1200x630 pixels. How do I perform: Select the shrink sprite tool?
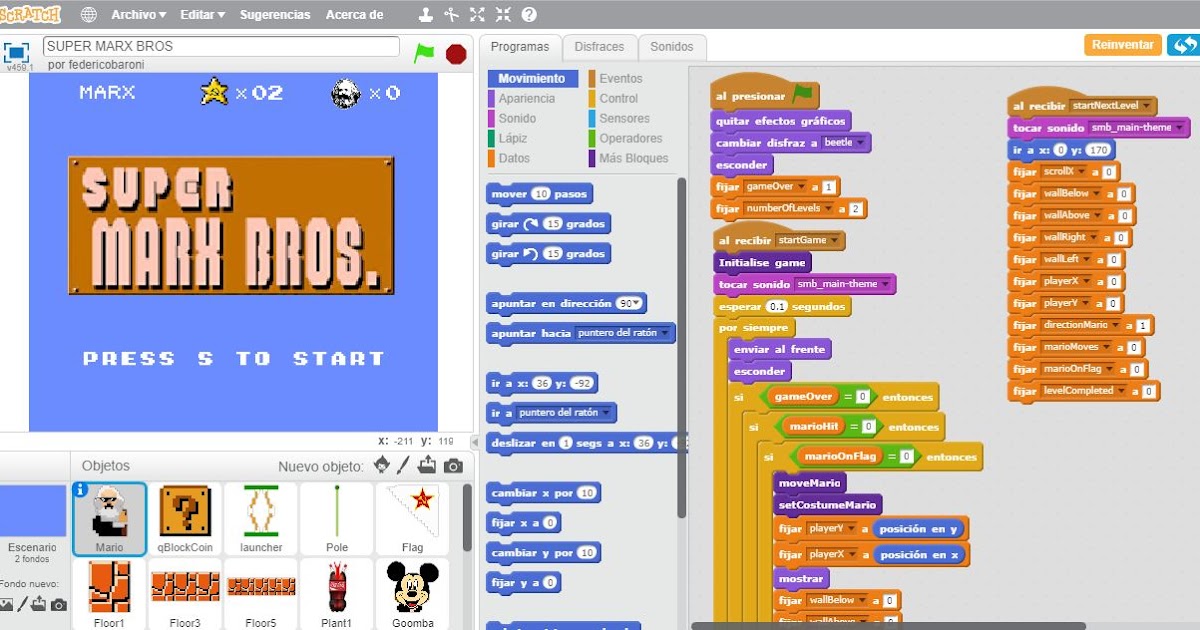pyautogui.click(x=502, y=14)
